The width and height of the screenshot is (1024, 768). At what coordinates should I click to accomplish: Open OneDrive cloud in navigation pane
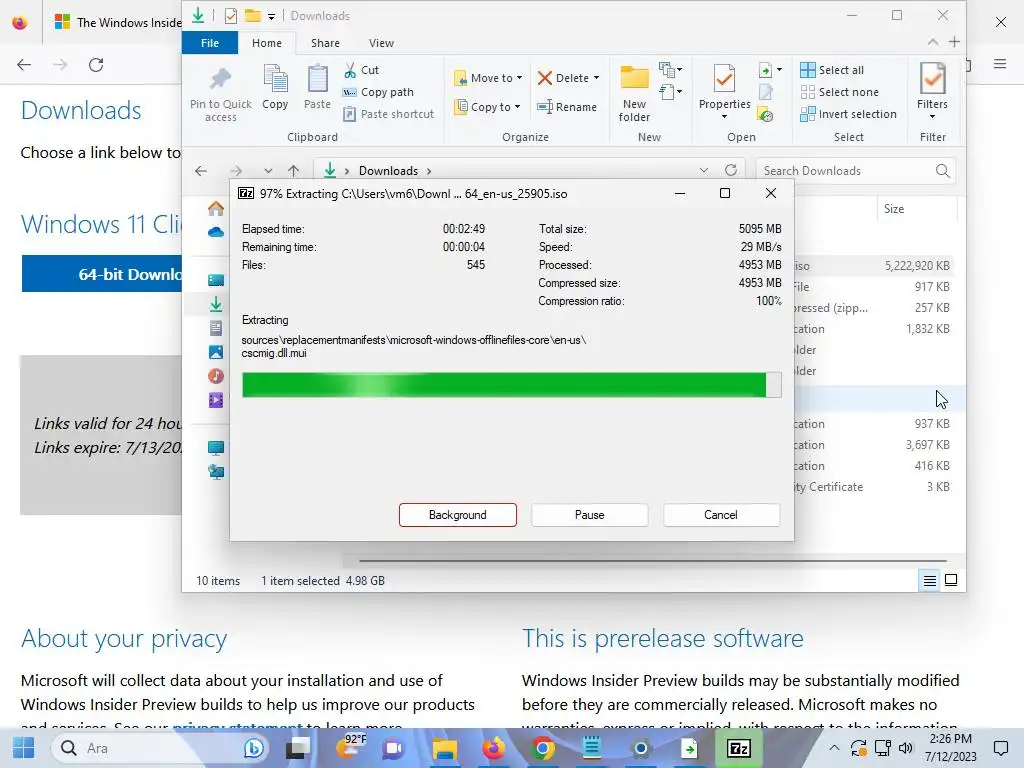click(216, 232)
